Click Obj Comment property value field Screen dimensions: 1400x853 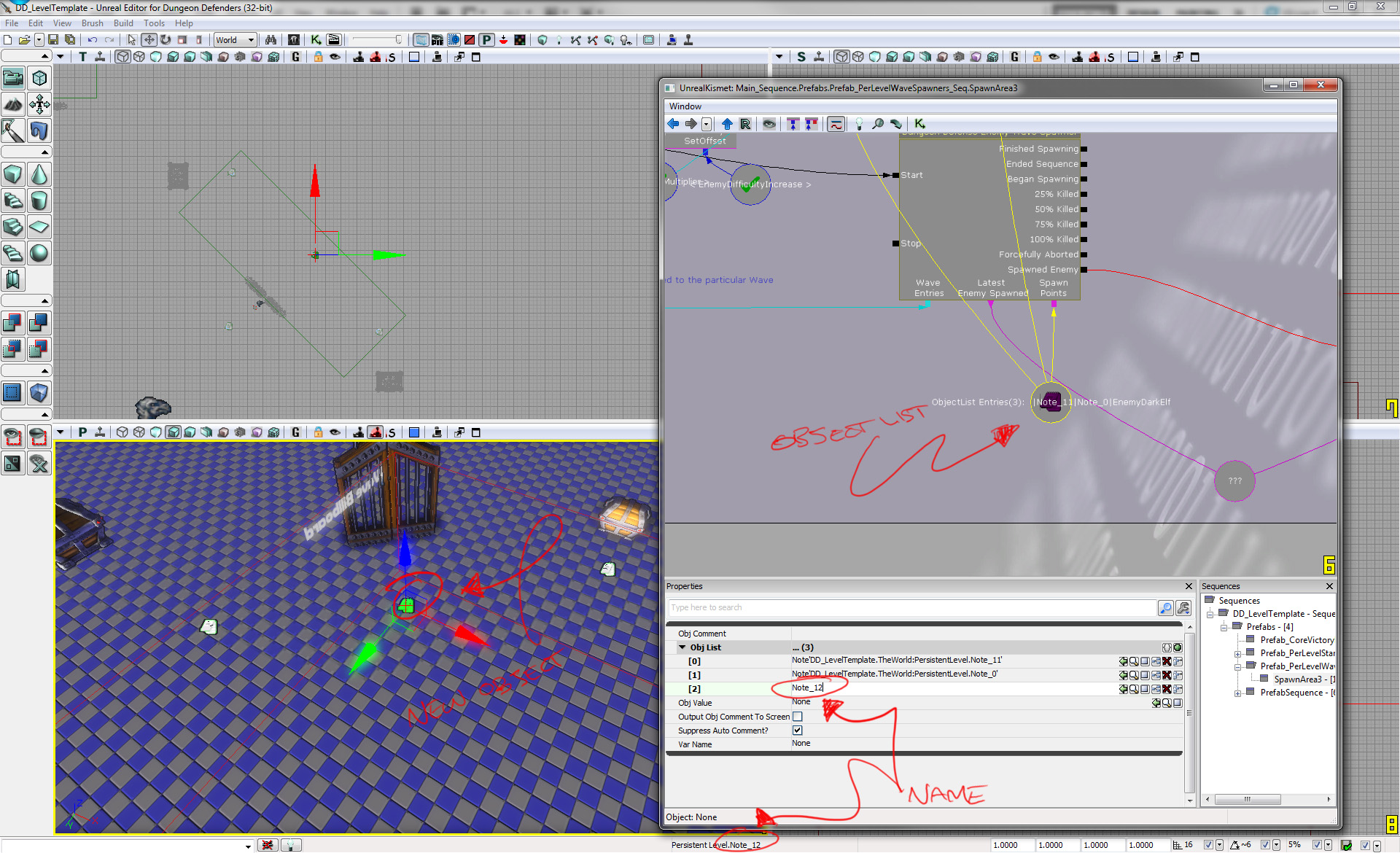click(x=987, y=634)
